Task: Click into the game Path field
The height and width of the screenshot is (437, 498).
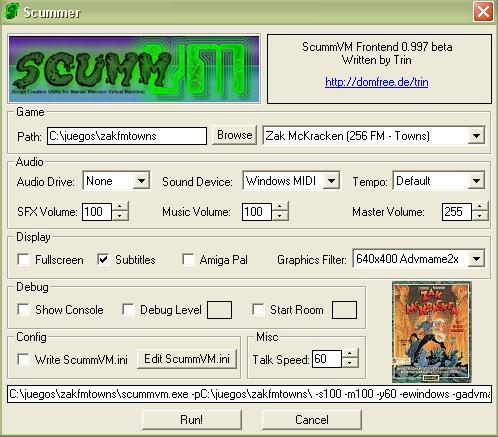Action: (127, 136)
